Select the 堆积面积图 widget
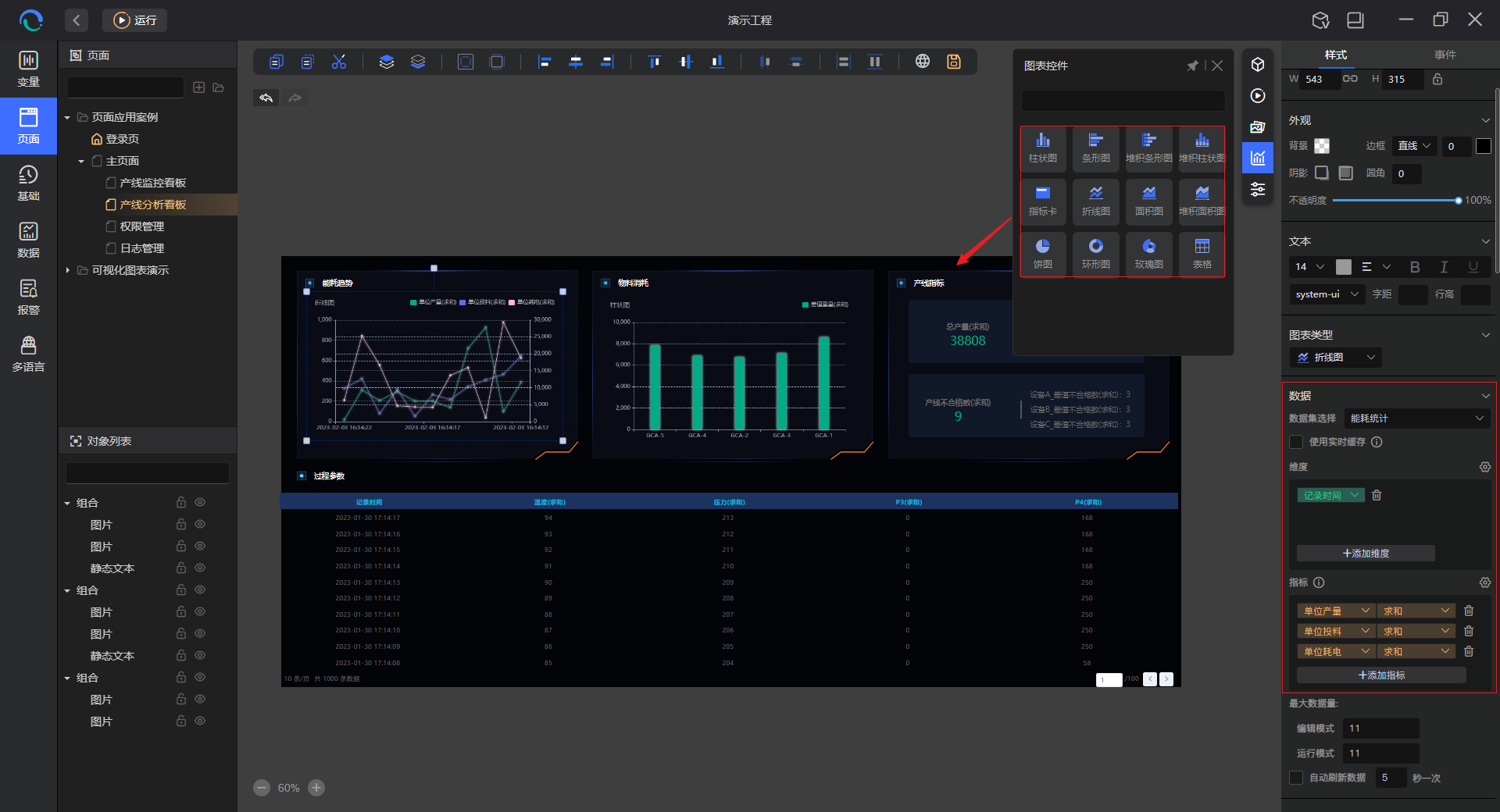This screenshot has width=1500, height=812. (1202, 201)
